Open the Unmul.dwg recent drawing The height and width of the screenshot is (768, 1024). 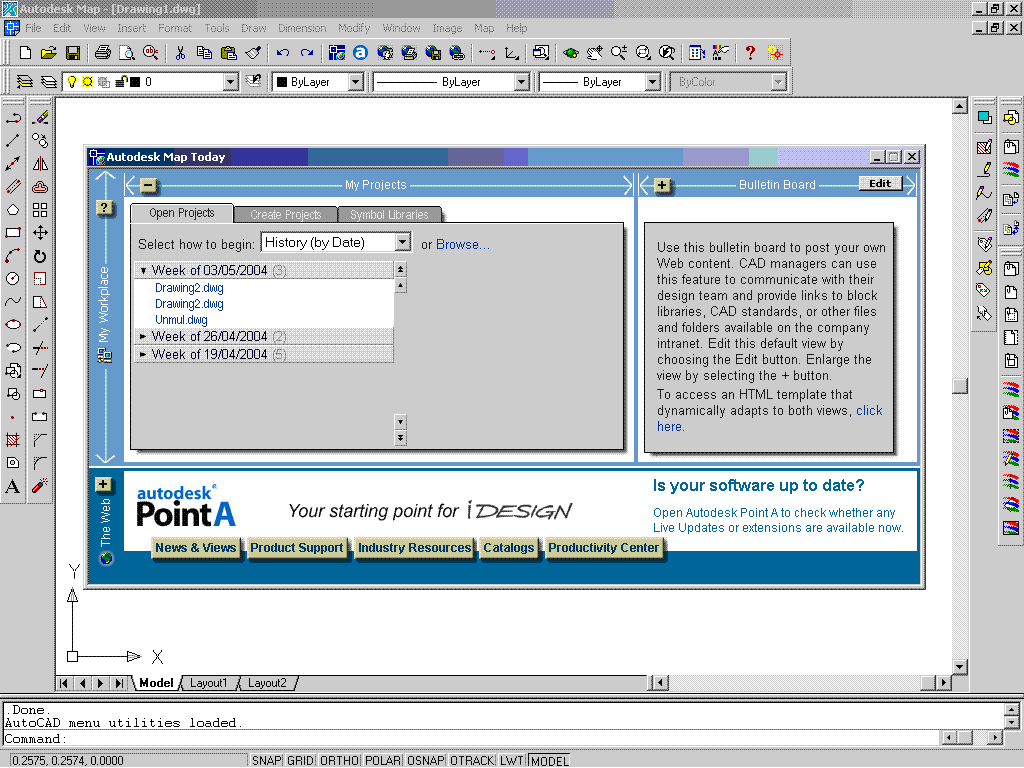[181, 320]
